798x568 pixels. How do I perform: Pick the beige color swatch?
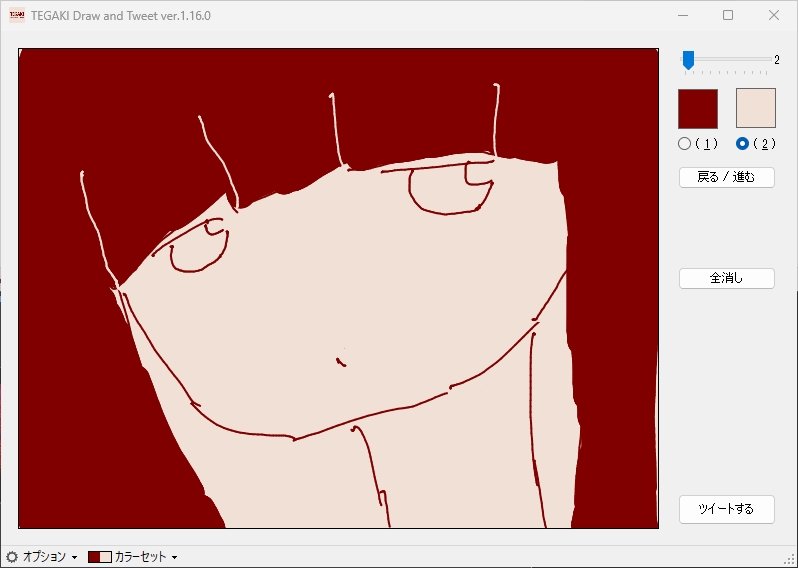coord(755,109)
